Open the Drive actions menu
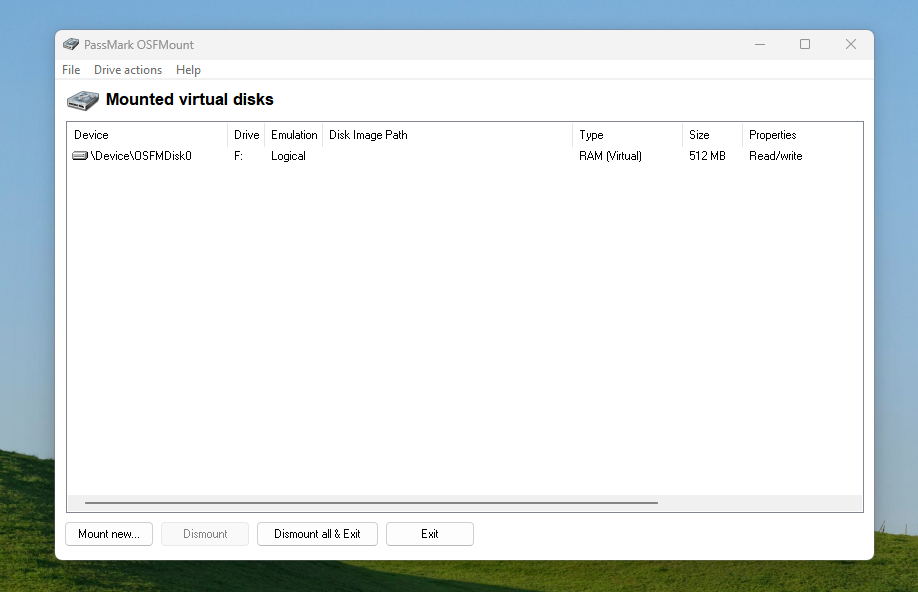918x592 pixels. pos(128,70)
